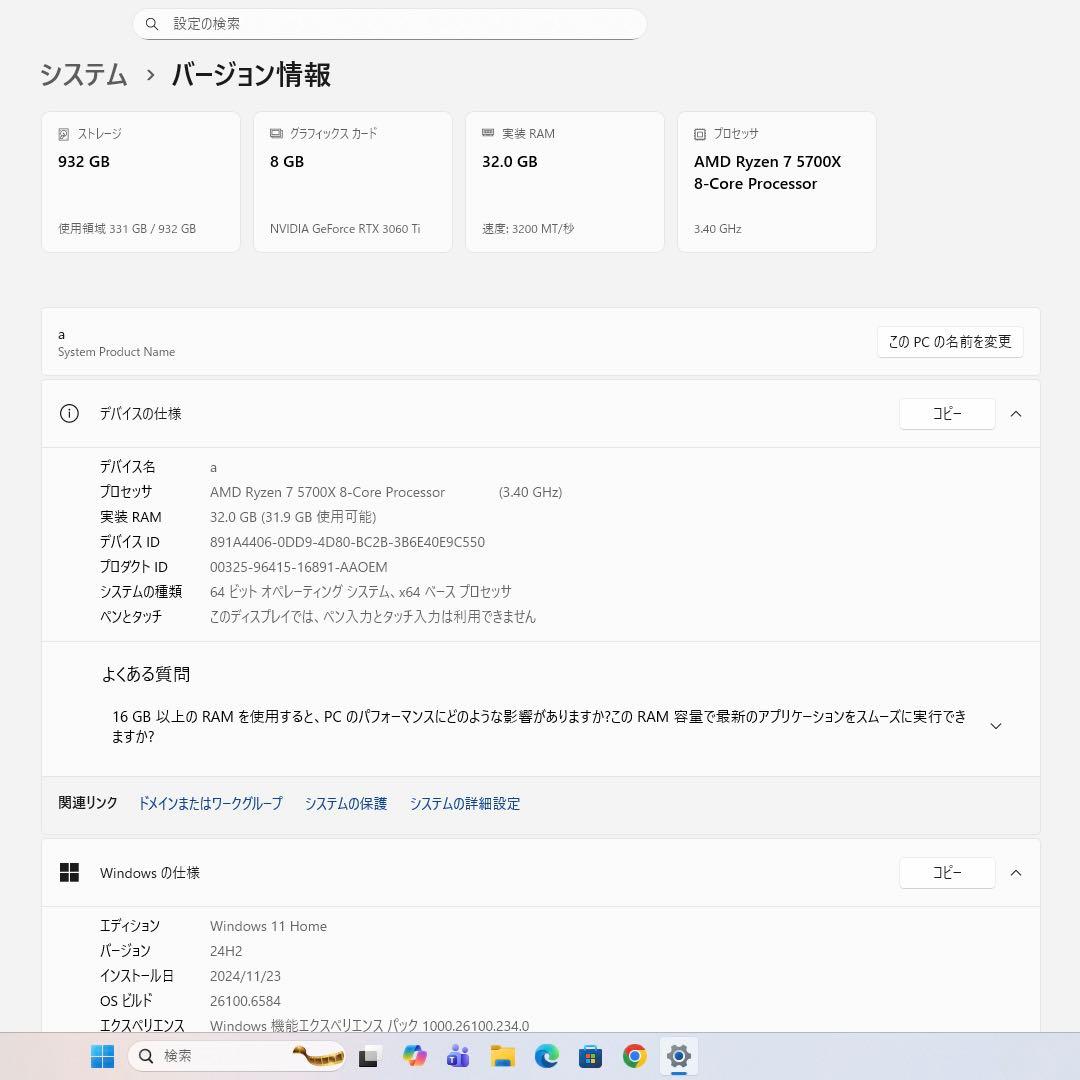Open the Microsoft Store from the taskbar

click(590, 1056)
